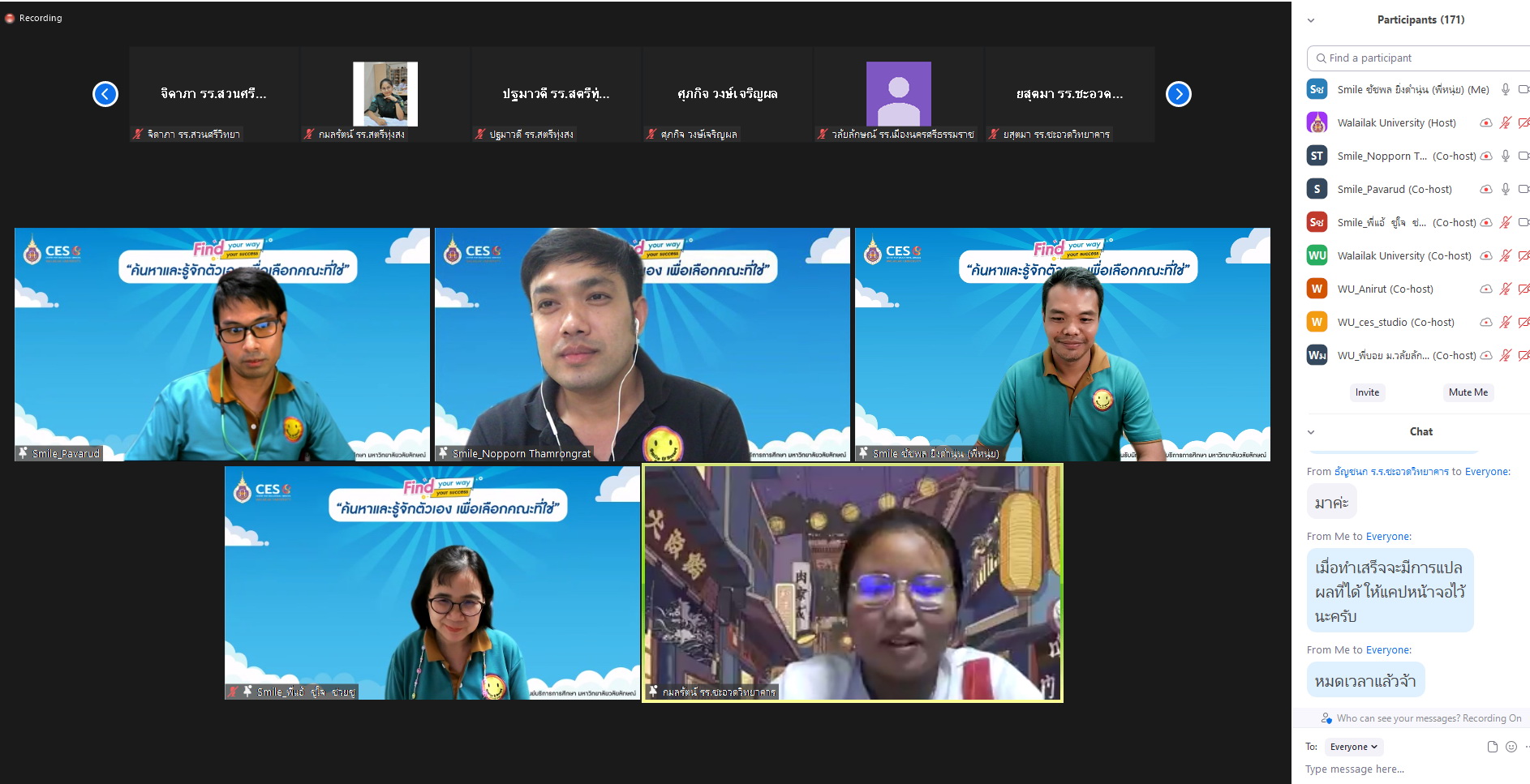Viewport: 1530px width, 784px height.
Task: Select the highlighted active speaker video tile
Action: (852, 582)
